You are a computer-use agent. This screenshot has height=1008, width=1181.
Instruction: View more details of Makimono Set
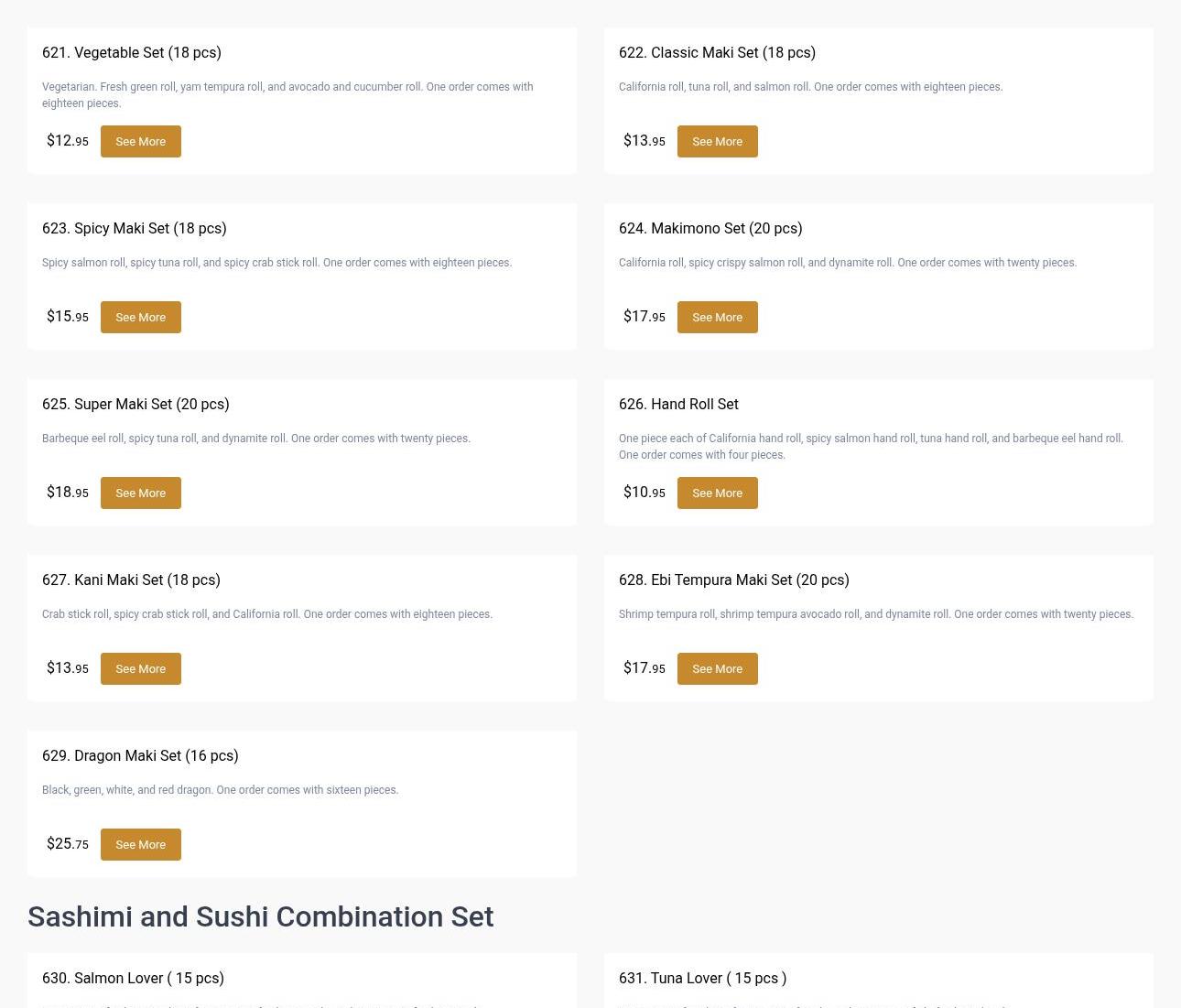click(717, 318)
